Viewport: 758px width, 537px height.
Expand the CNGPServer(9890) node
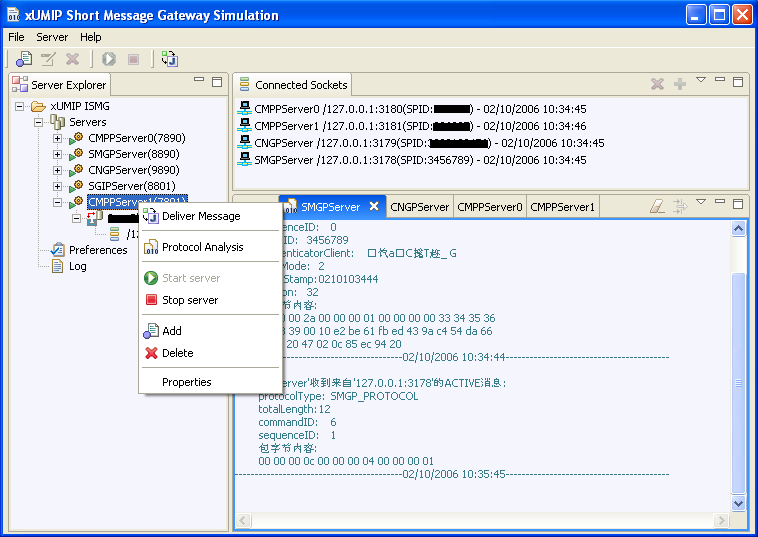tap(57, 170)
